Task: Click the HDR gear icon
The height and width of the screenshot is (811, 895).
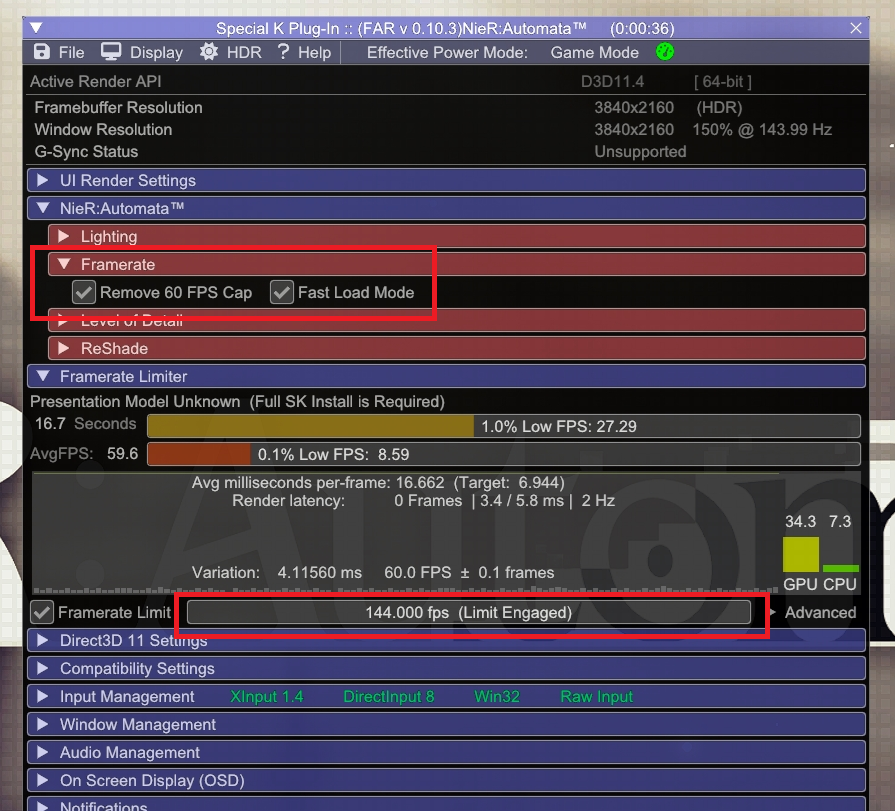Action: (x=209, y=52)
